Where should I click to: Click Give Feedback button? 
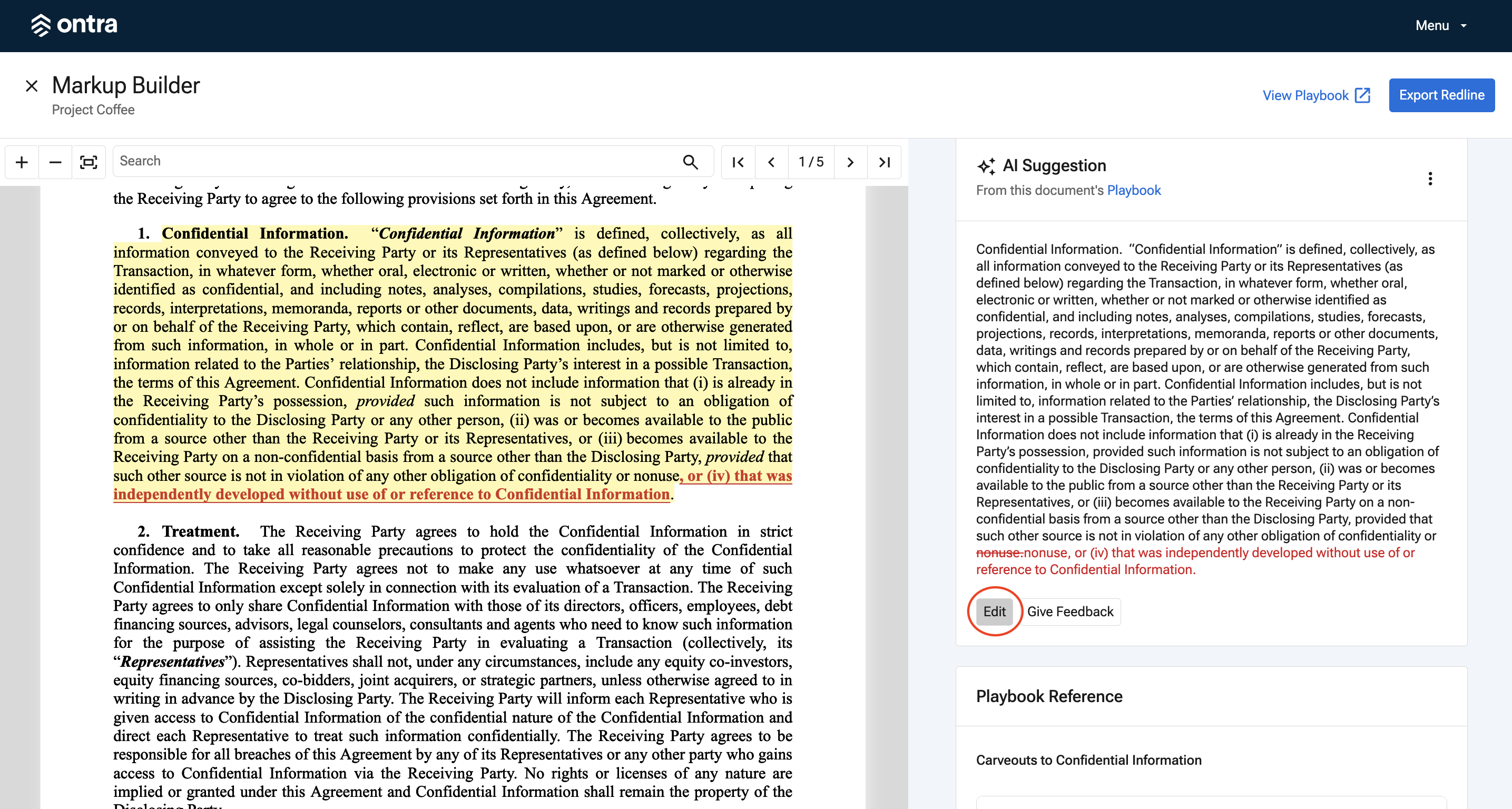pos(1069,611)
